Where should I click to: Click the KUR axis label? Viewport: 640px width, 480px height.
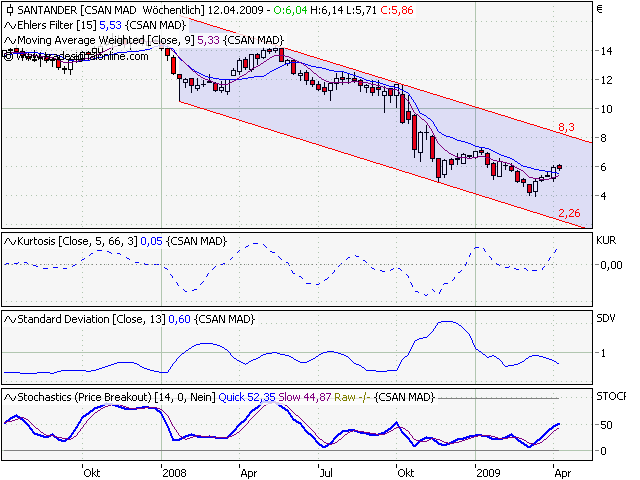pyautogui.click(x=606, y=241)
